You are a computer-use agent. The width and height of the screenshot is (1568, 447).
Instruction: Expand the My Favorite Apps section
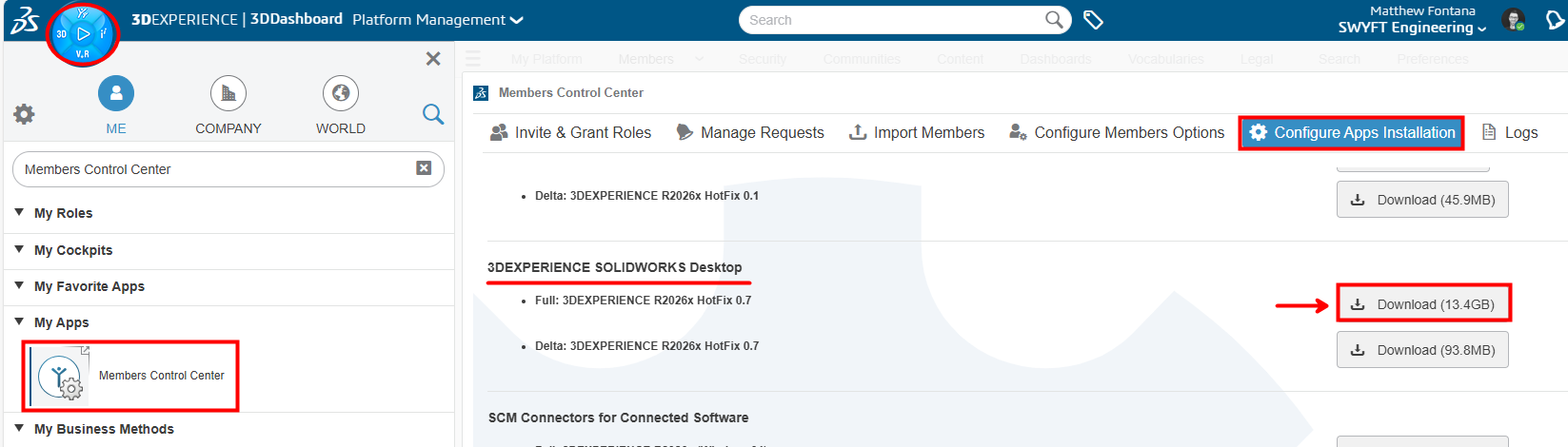[x=19, y=285]
